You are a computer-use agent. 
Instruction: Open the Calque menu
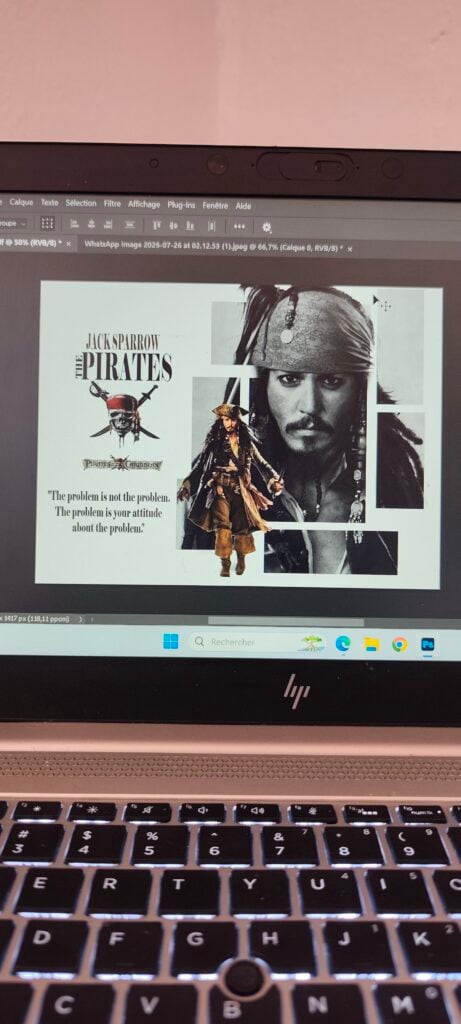click(x=22, y=202)
